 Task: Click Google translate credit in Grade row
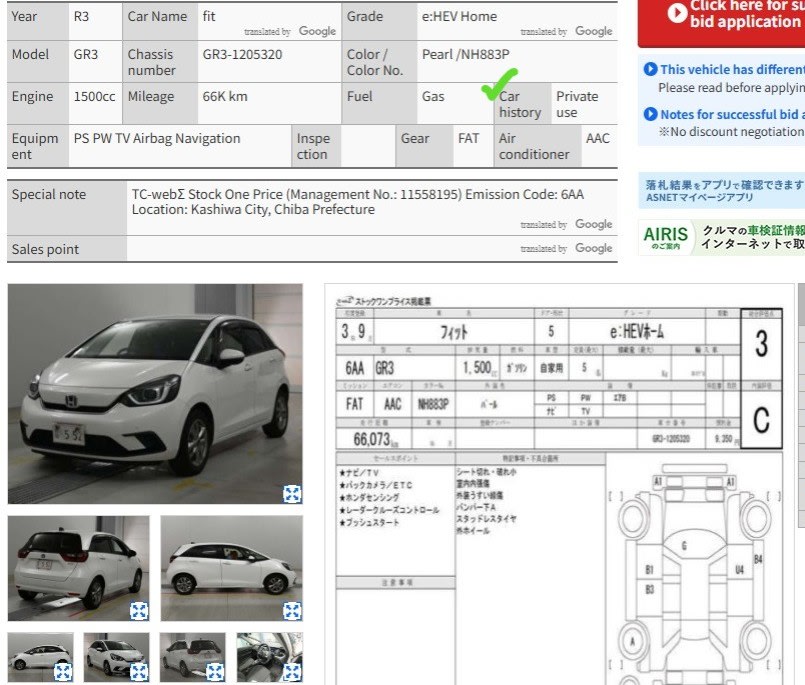pyautogui.click(x=566, y=31)
